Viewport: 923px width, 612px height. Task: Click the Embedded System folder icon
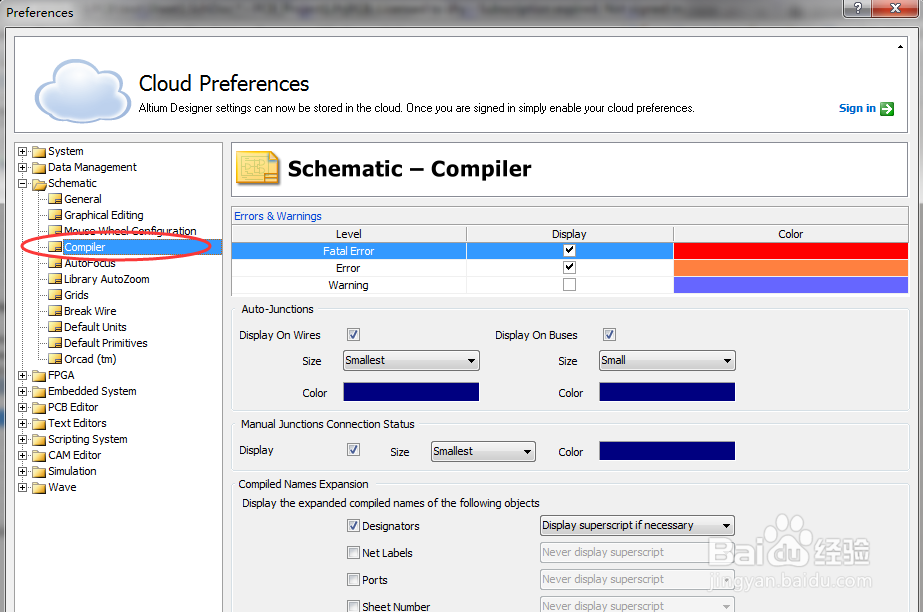(39, 391)
